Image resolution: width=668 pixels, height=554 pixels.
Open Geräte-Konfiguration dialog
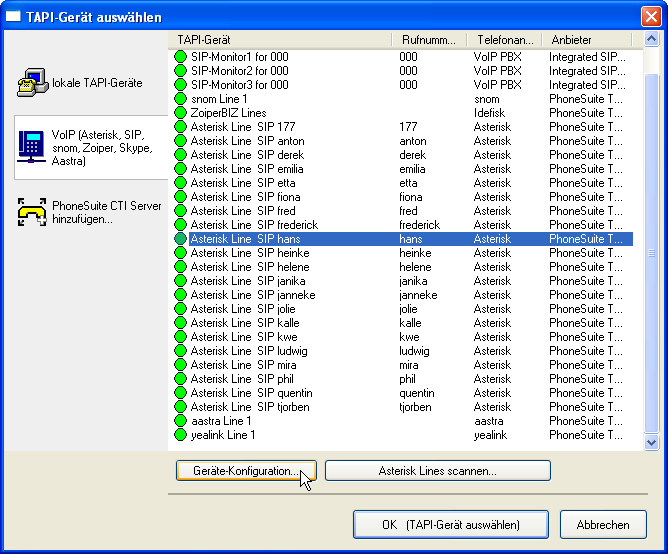pyautogui.click(x=246, y=471)
